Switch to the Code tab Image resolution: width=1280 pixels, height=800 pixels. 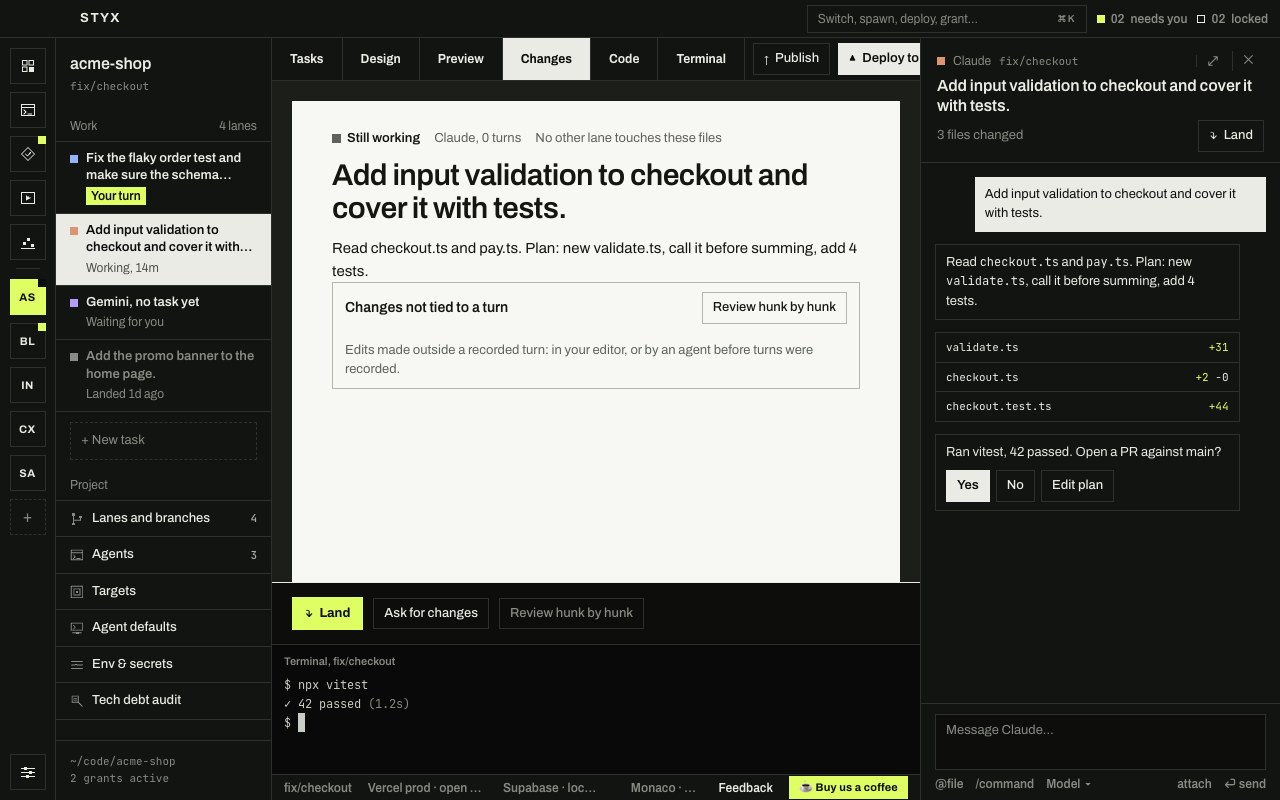624,59
